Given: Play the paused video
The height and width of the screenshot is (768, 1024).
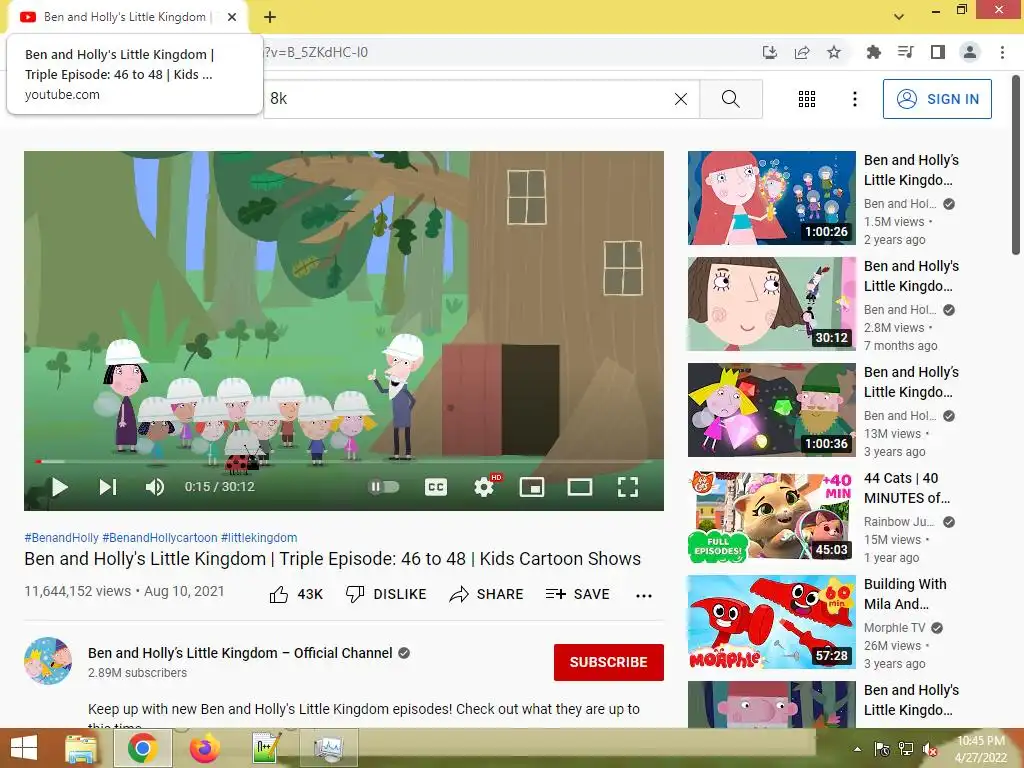Looking at the screenshot, I should point(59,487).
